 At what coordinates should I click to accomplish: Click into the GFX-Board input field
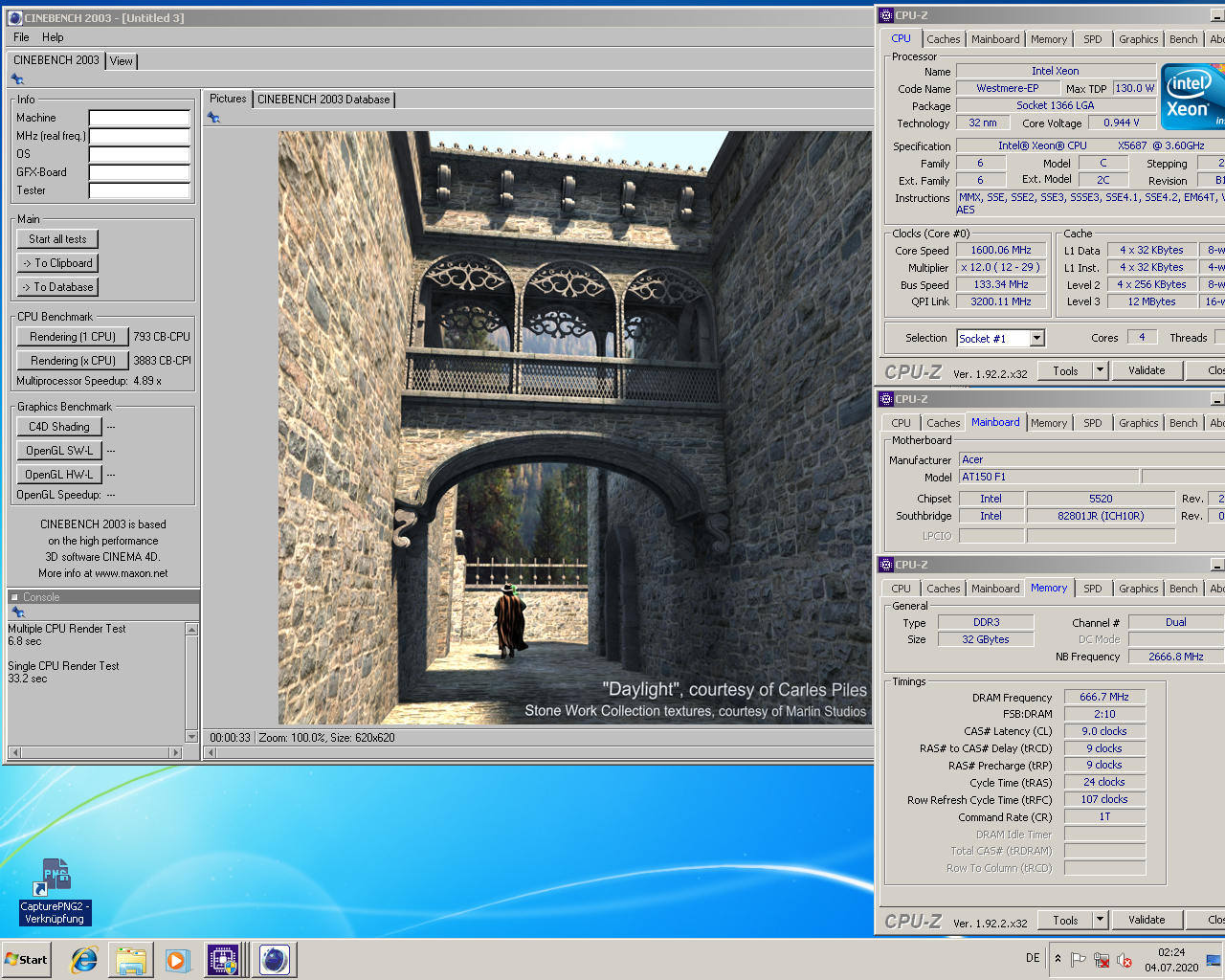(x=140, y=172)
